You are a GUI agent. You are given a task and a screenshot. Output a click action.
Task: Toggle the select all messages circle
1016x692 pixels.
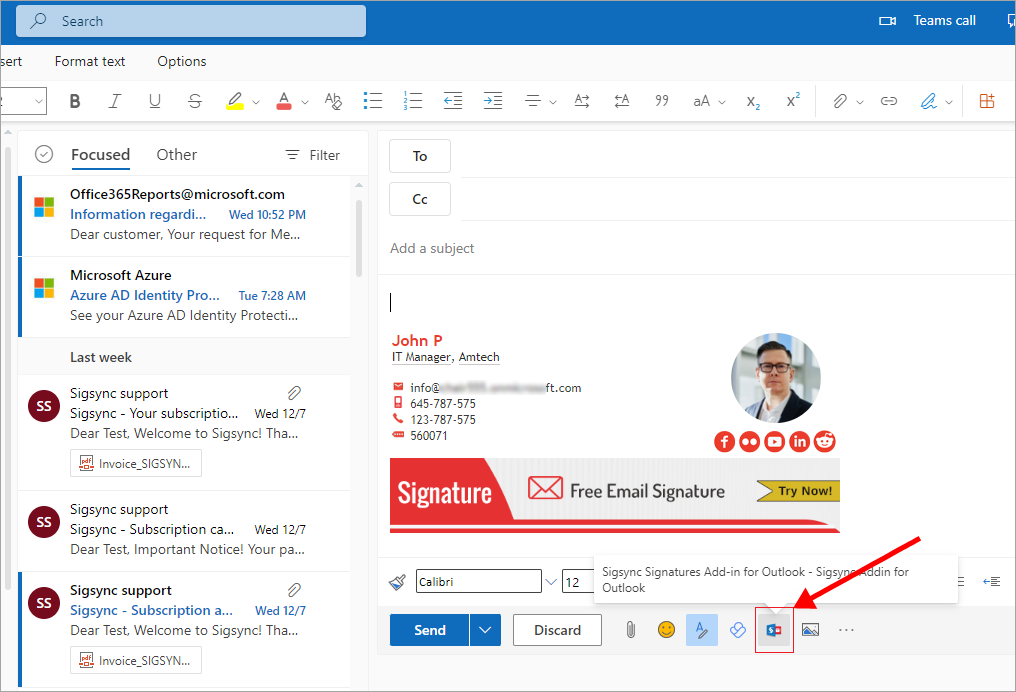click(44, 154)
